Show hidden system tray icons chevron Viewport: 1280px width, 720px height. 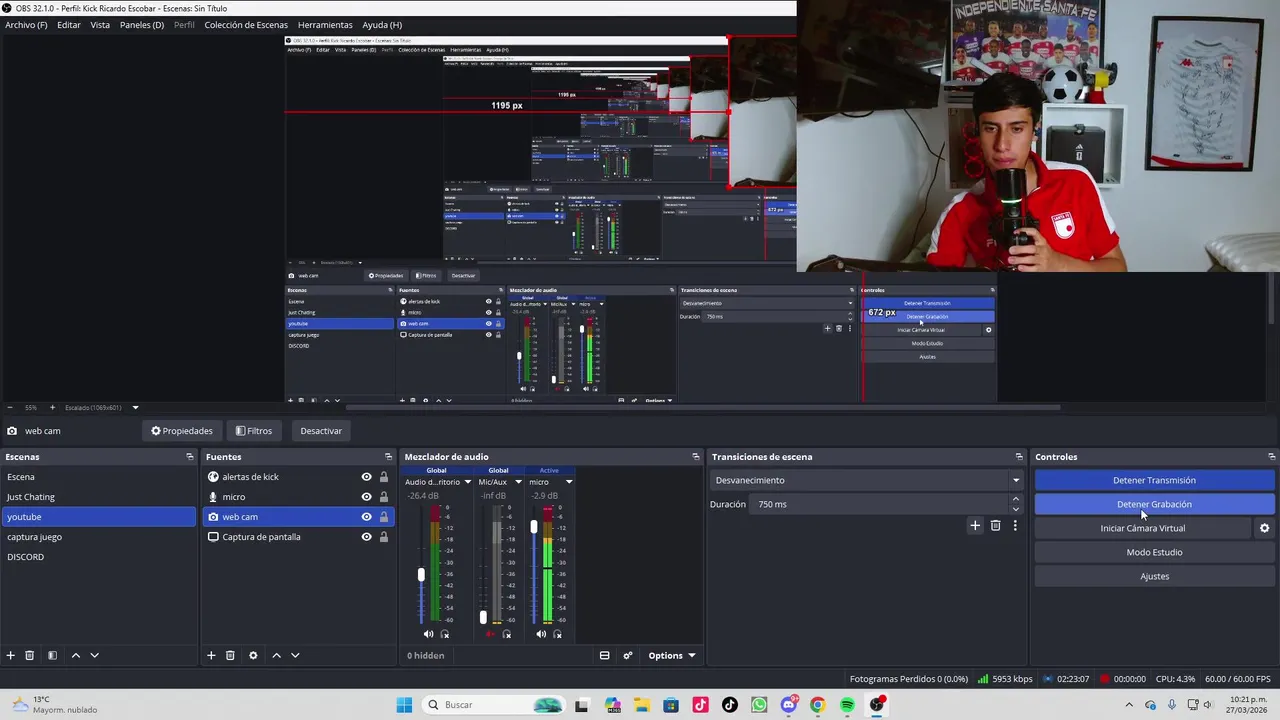tap(1129, 705)
